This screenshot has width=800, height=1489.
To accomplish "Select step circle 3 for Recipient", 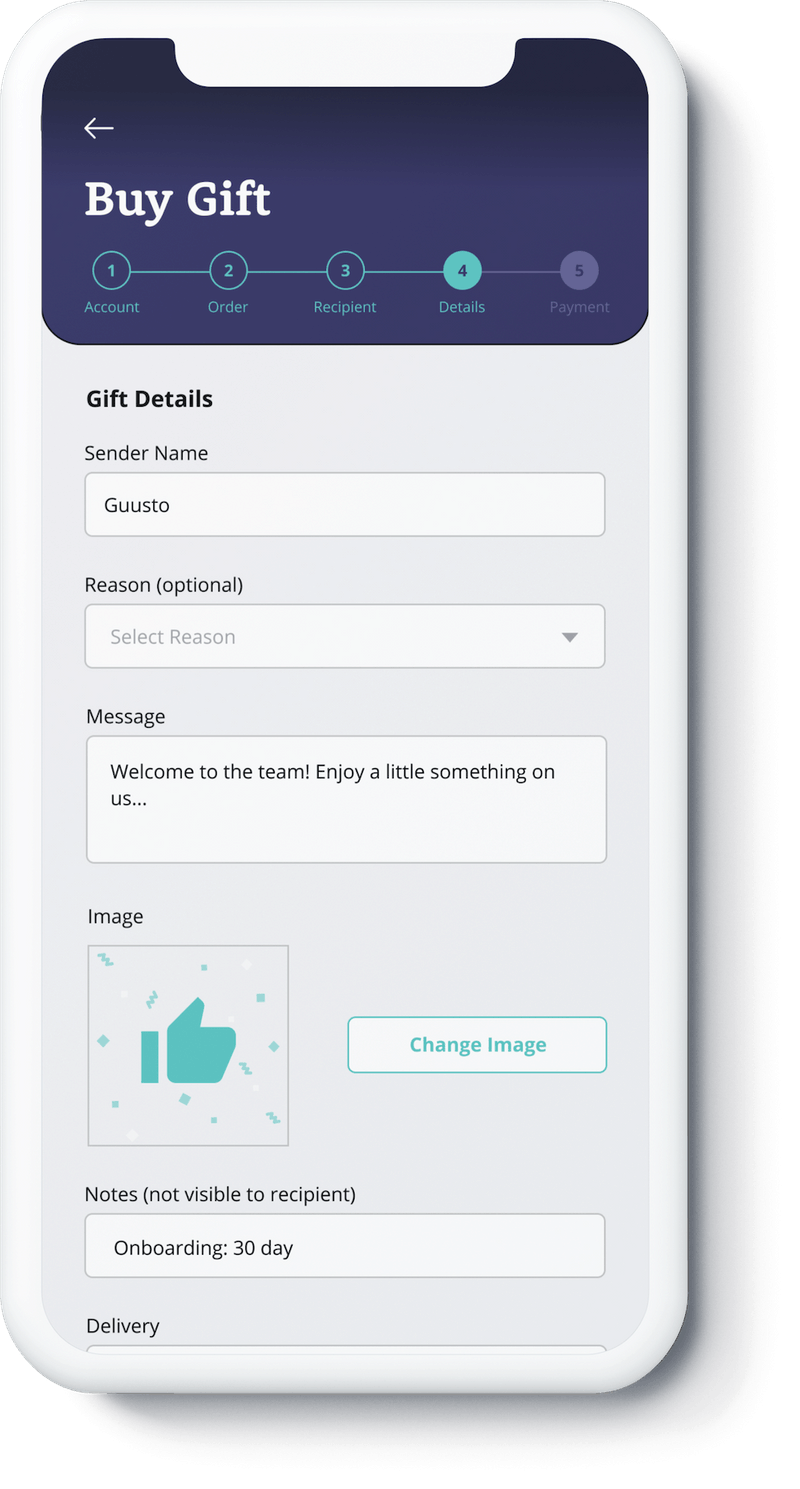I will [344, 270].
